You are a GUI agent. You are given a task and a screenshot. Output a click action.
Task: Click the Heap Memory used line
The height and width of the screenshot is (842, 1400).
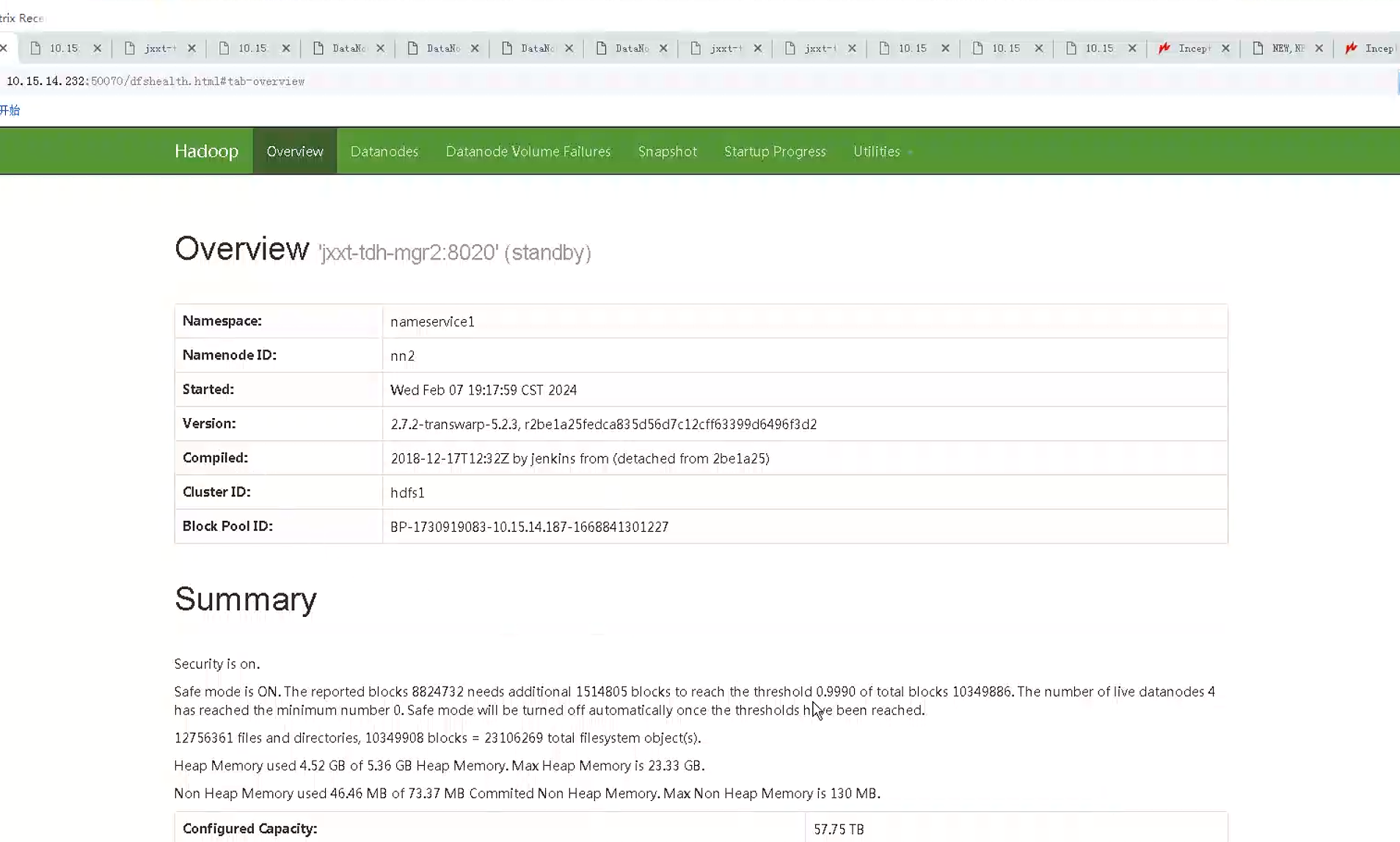click(x=439, y=765)
